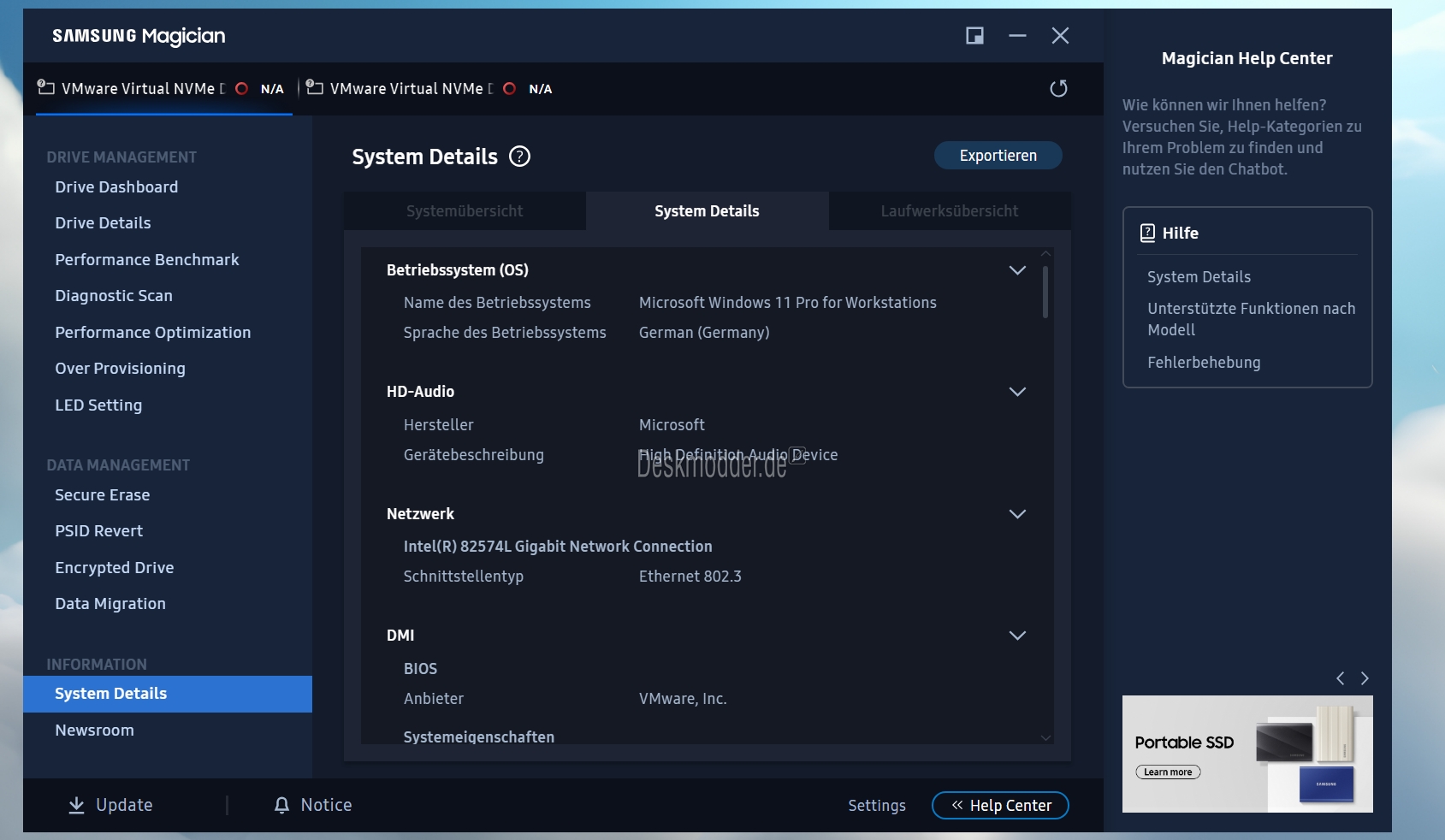Click the Hilfe book icon

click(x=1147, y=233)
